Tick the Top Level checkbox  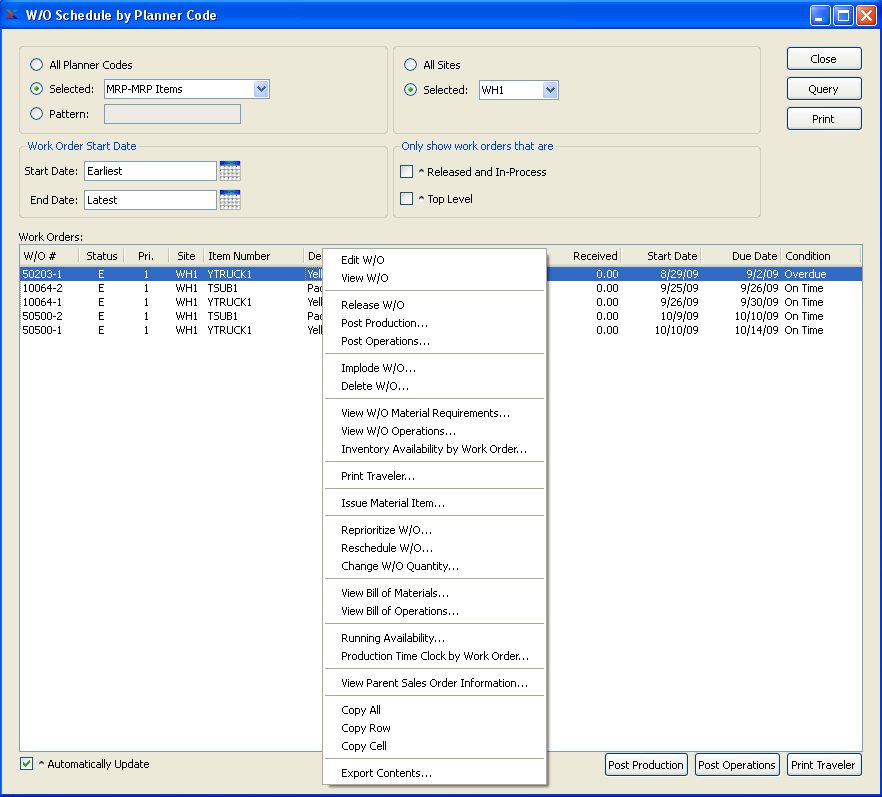pyautogui.click(x=407, y=199)
